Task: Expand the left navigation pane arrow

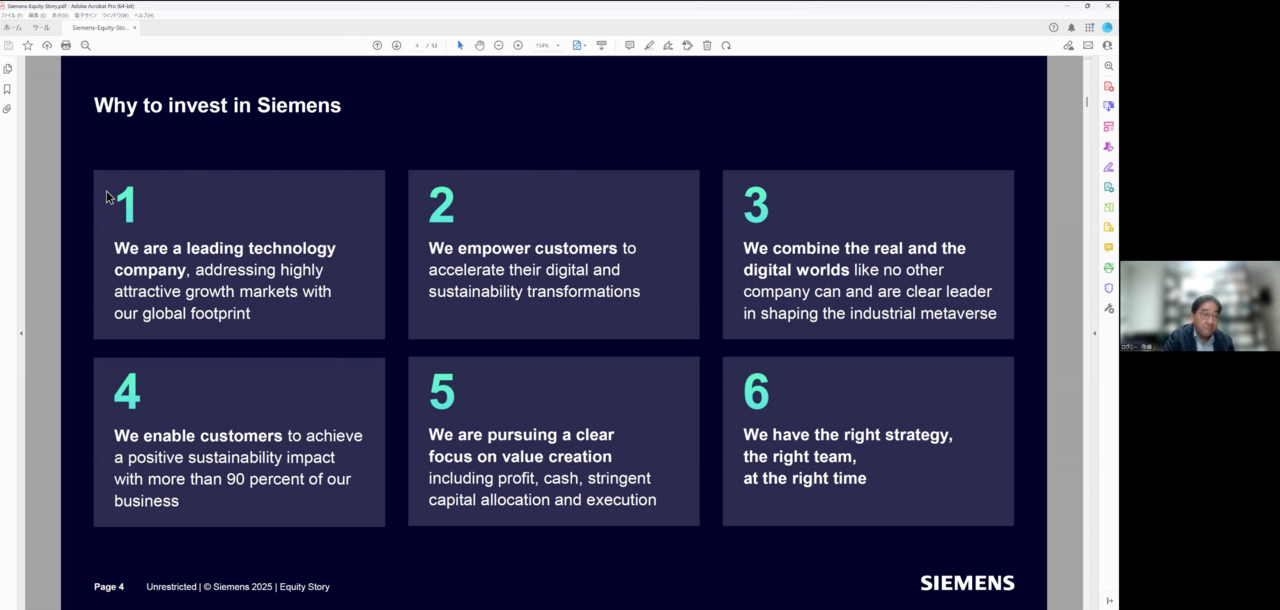Action: click(21, 333)
